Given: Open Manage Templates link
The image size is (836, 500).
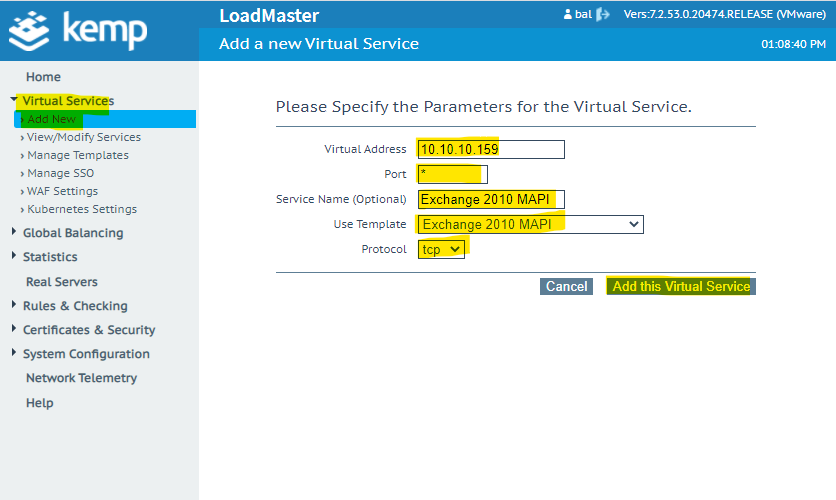Looking at the screenshot, I should pos(78,155).
